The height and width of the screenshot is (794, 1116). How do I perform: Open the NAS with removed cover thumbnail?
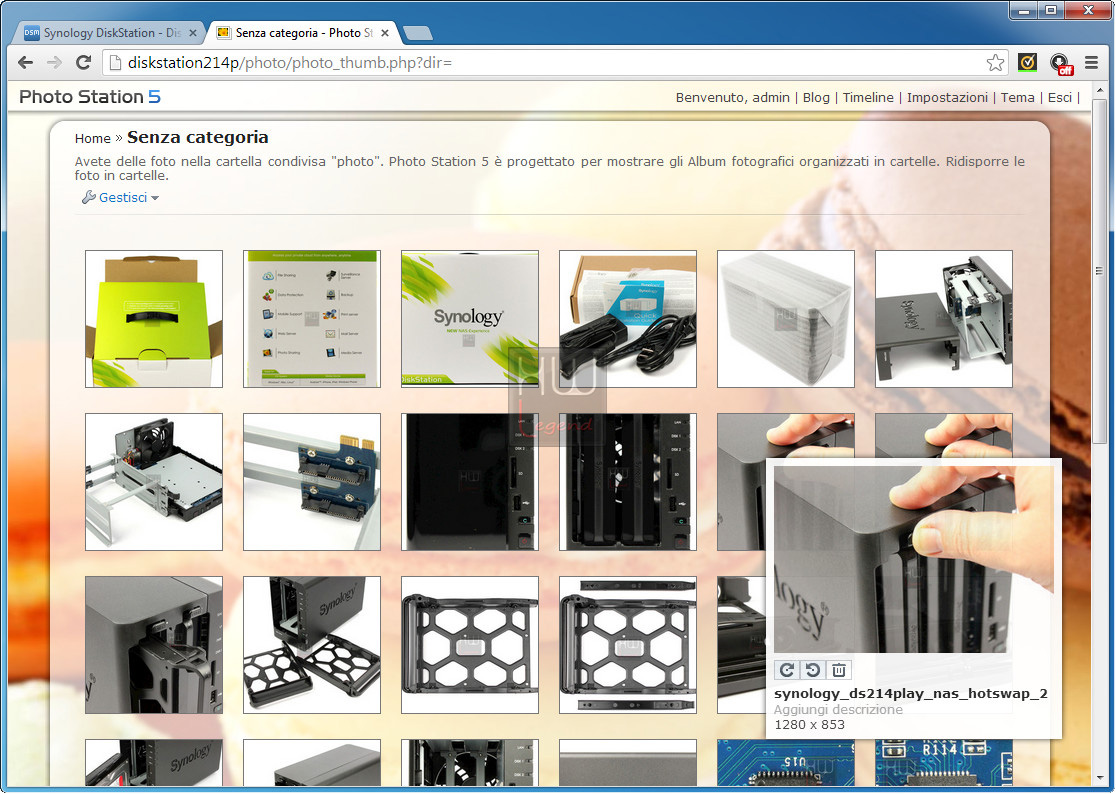coord(944,319)
